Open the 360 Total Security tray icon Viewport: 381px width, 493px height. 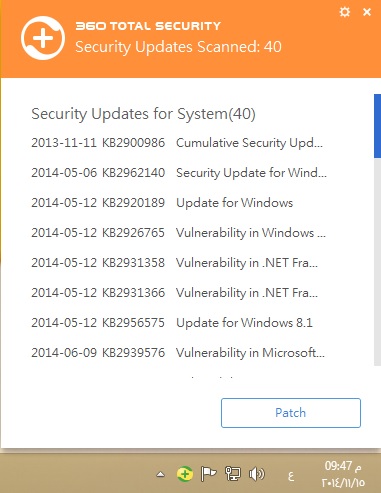tap(185, 474)
